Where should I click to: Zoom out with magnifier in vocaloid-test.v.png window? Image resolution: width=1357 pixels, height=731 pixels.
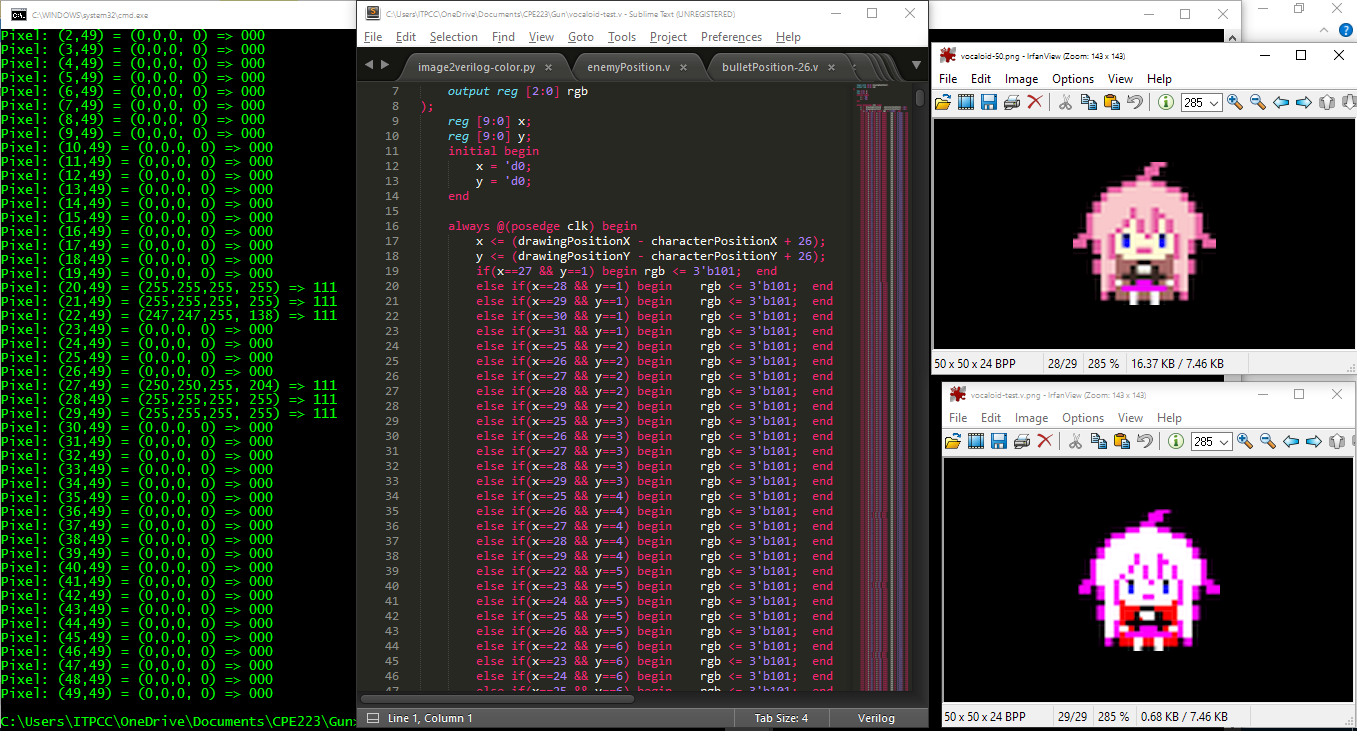pyautogui.click(x=1268, y=441)
